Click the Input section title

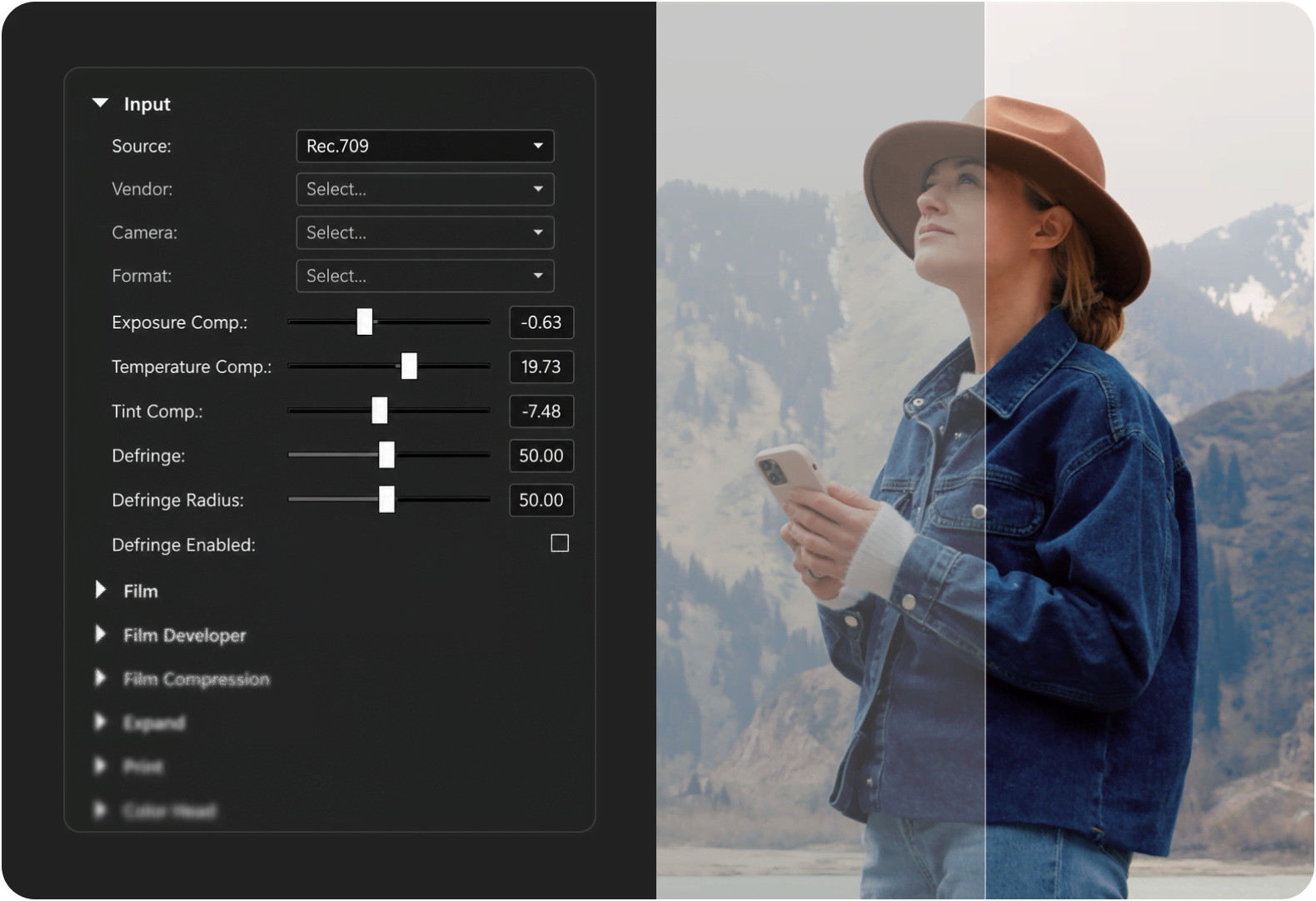(x=147, y=104)
